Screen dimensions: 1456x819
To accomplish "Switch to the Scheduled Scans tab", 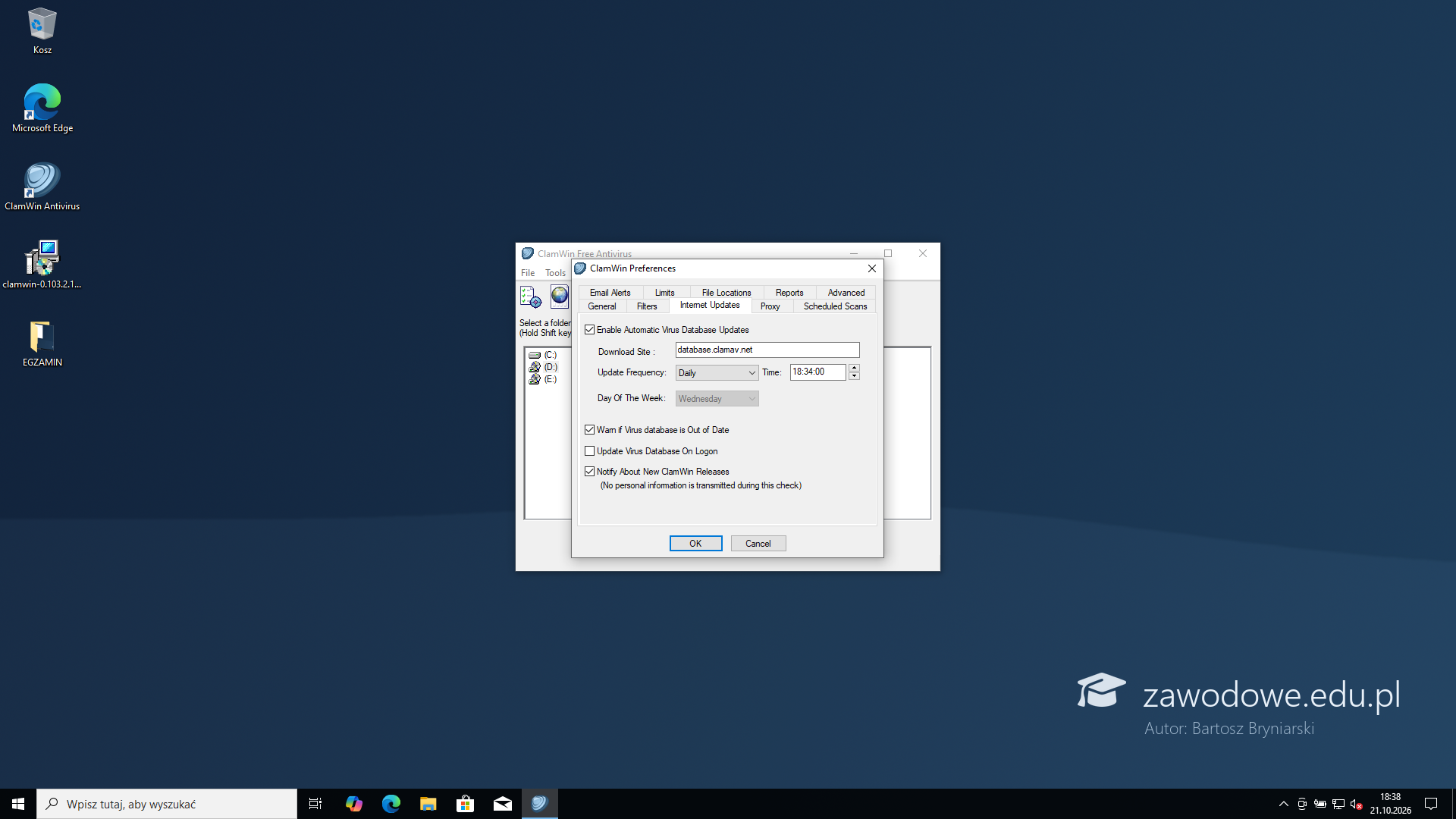I will pyautogui.click(x=835, y=306).
